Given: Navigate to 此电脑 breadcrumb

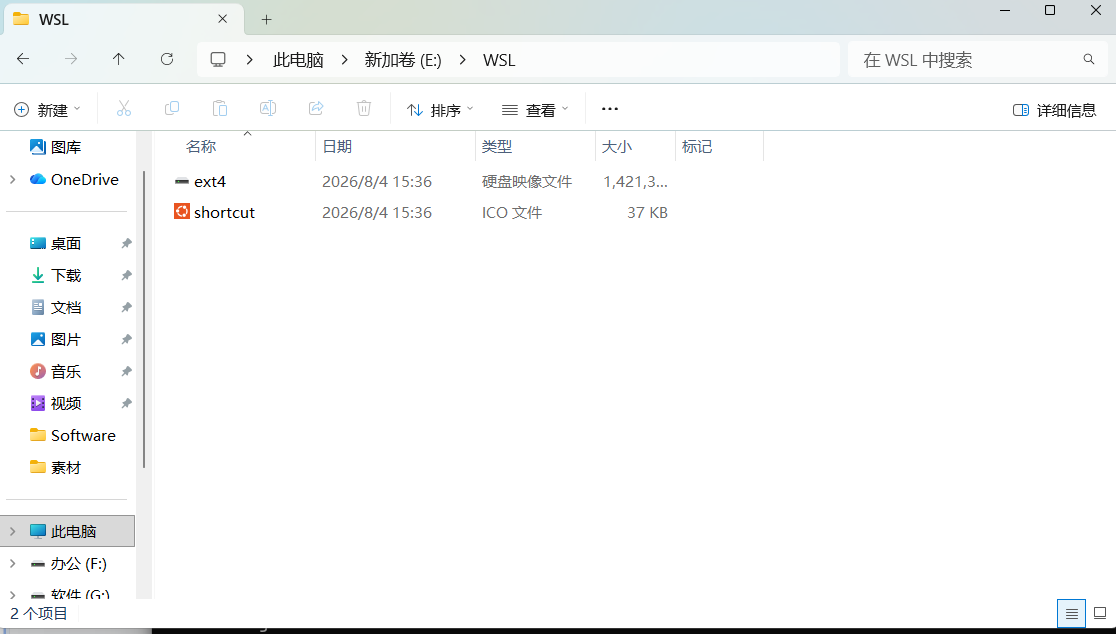Looking at the screenshot, I should [298, 60].
